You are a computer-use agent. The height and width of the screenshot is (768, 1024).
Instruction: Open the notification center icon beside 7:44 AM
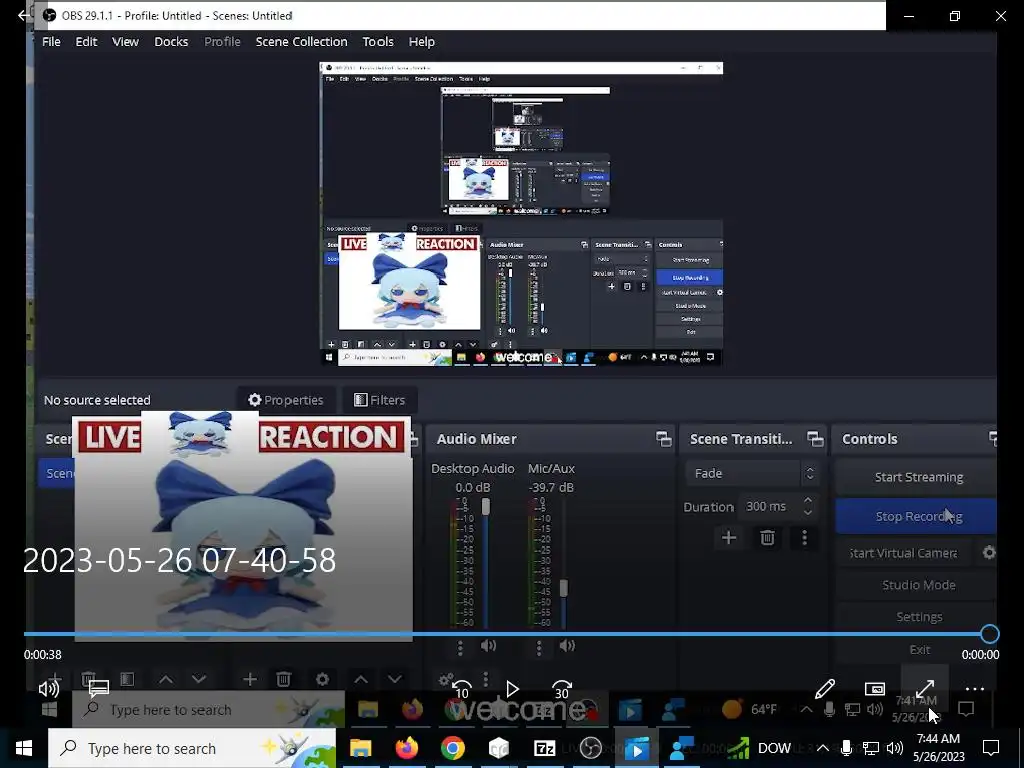(991, 748)
